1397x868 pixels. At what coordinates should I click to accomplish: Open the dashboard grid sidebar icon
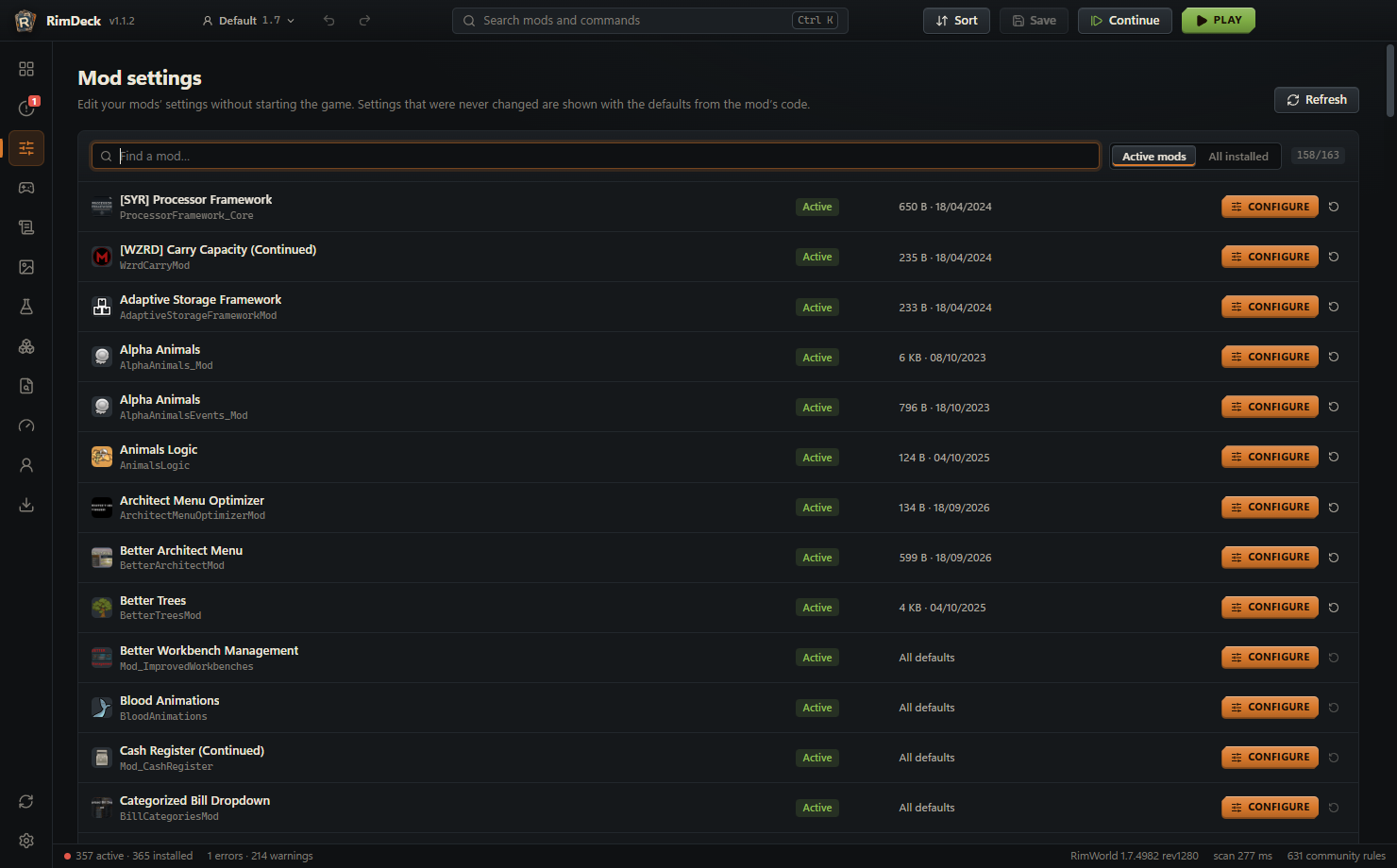click(26, 69)
